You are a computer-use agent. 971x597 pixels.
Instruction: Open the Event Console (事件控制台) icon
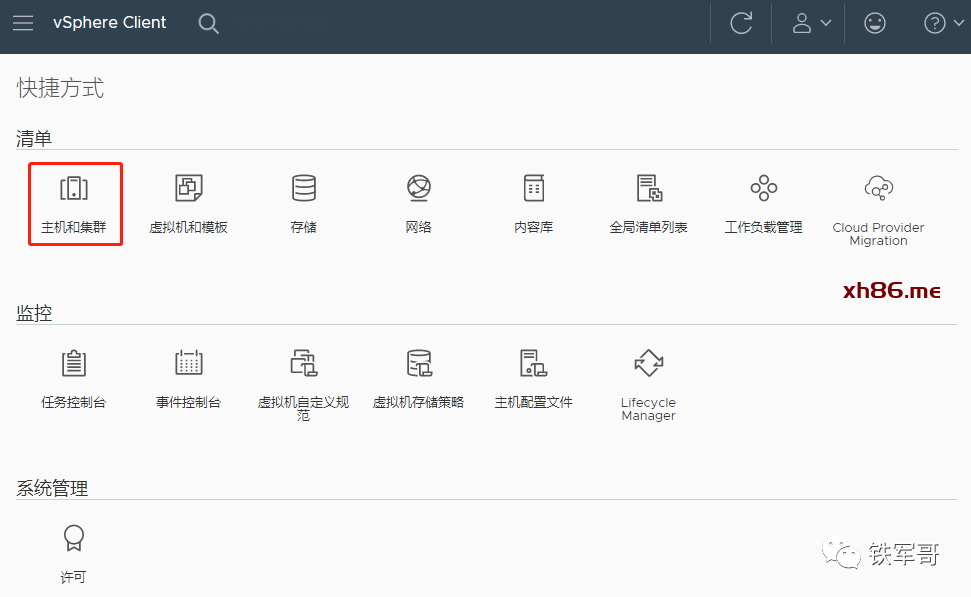pyautogui.click(x=188, y=364)
